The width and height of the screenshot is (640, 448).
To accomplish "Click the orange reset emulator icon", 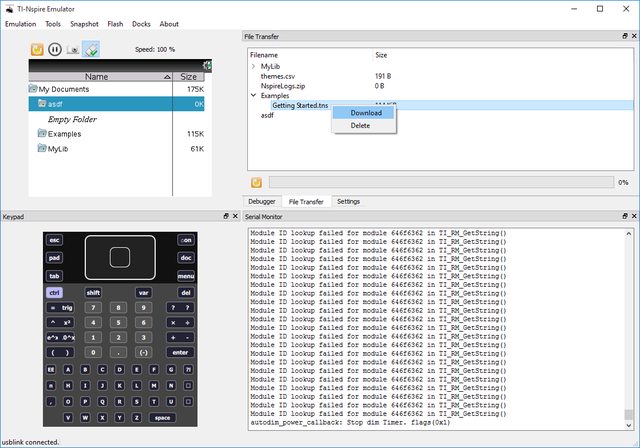I will [37, 49].
